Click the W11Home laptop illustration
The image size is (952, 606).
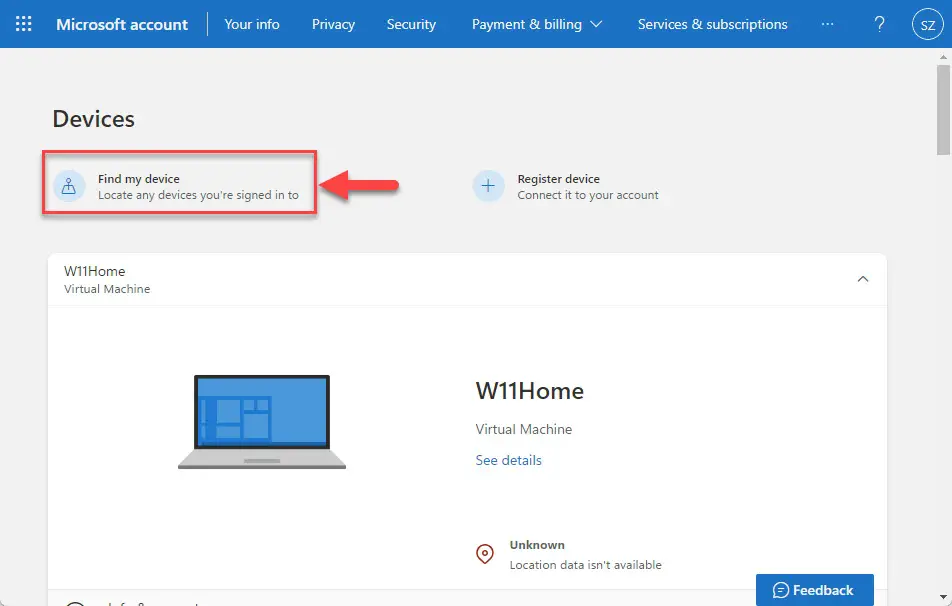pyautogui.click(x=262, y=422)
